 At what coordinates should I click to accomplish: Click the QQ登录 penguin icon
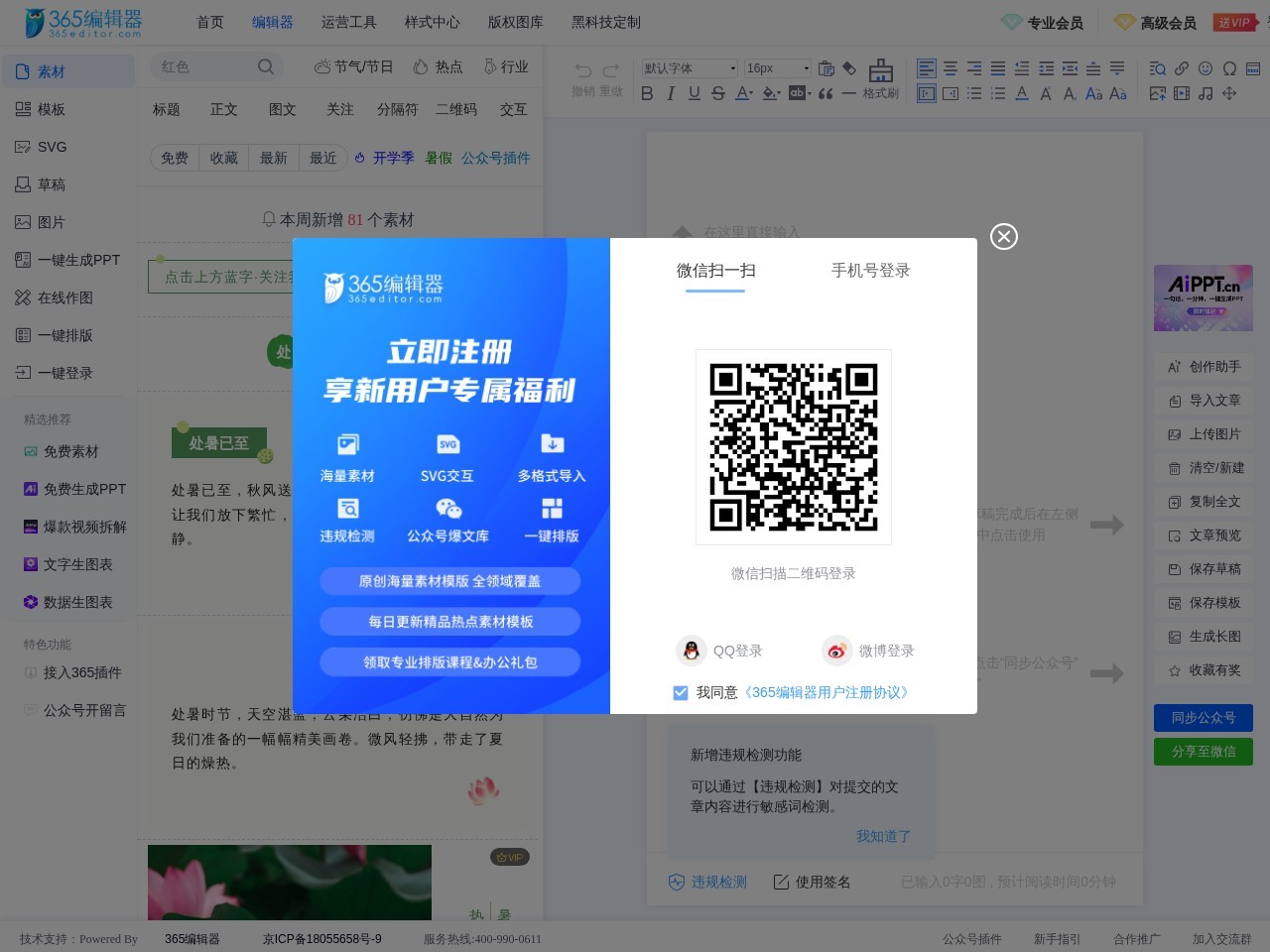pyautogui.click(x=692, y=651)
